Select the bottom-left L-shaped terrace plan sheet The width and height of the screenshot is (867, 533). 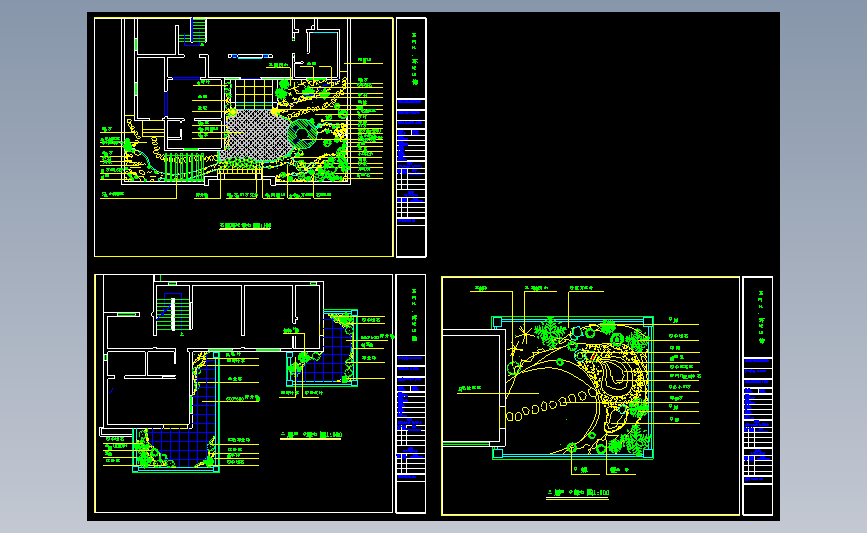[x=244, y=394]
